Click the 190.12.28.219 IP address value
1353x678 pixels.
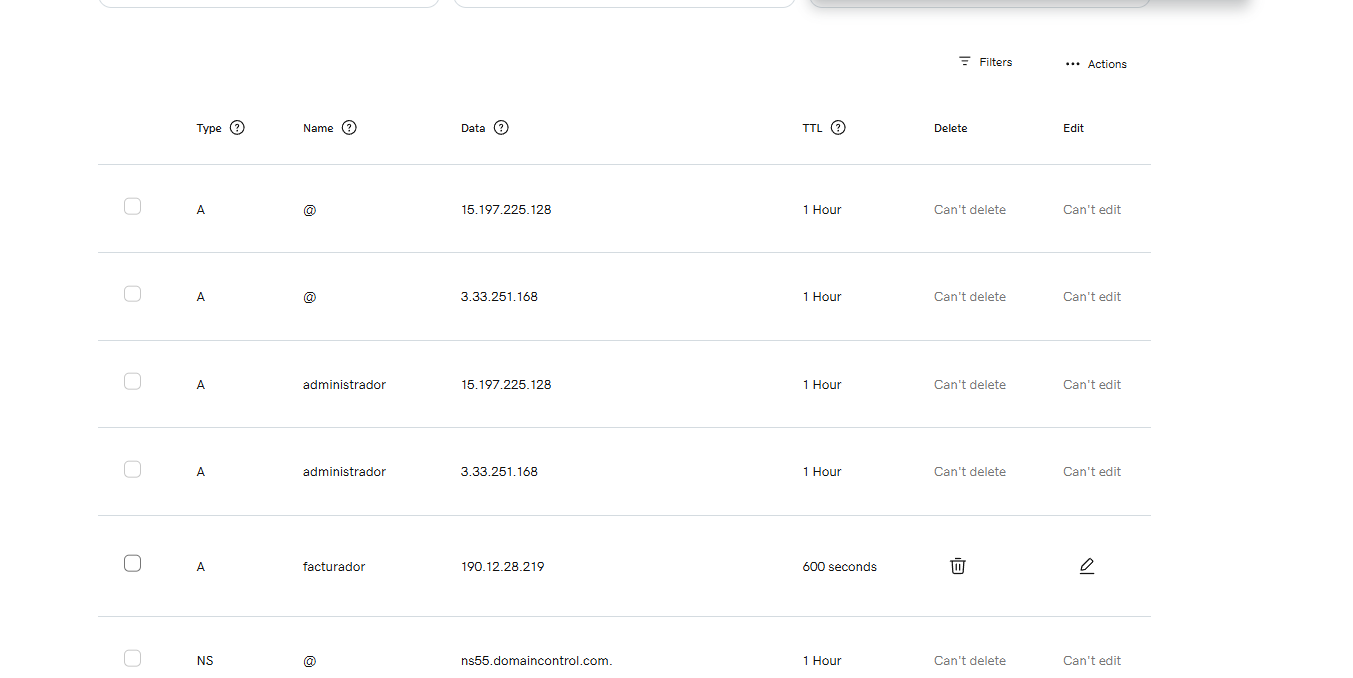click(x=502, y=567)
